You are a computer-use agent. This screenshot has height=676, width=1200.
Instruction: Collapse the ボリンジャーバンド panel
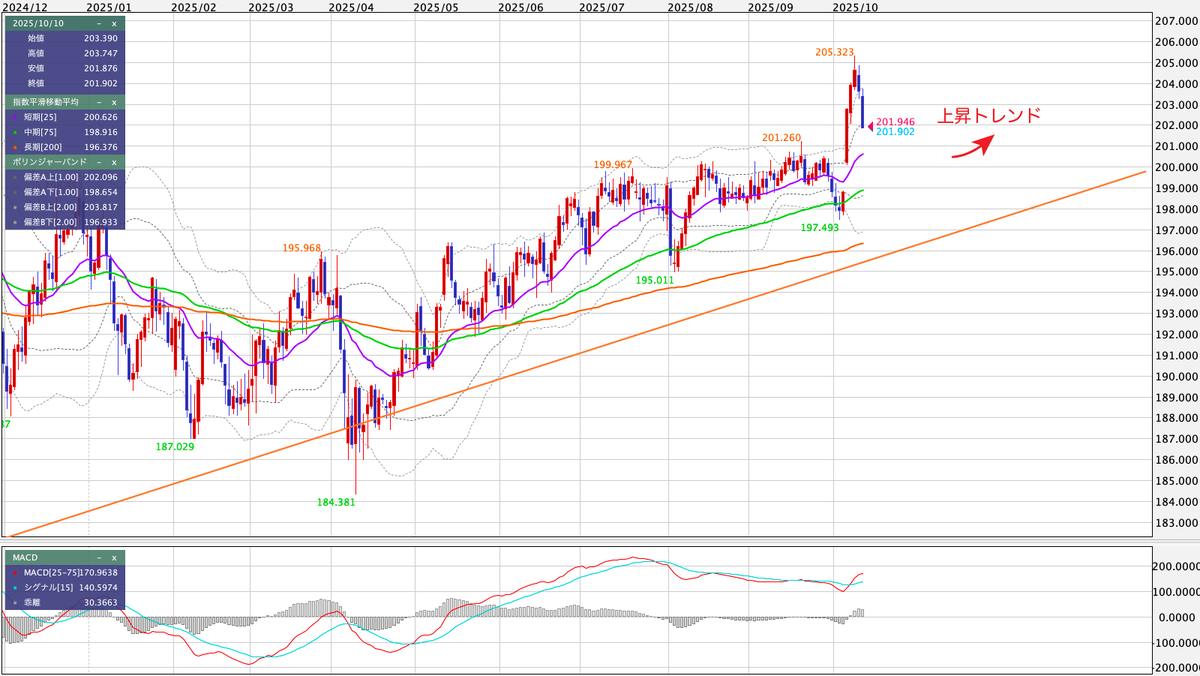coord(99,162)
